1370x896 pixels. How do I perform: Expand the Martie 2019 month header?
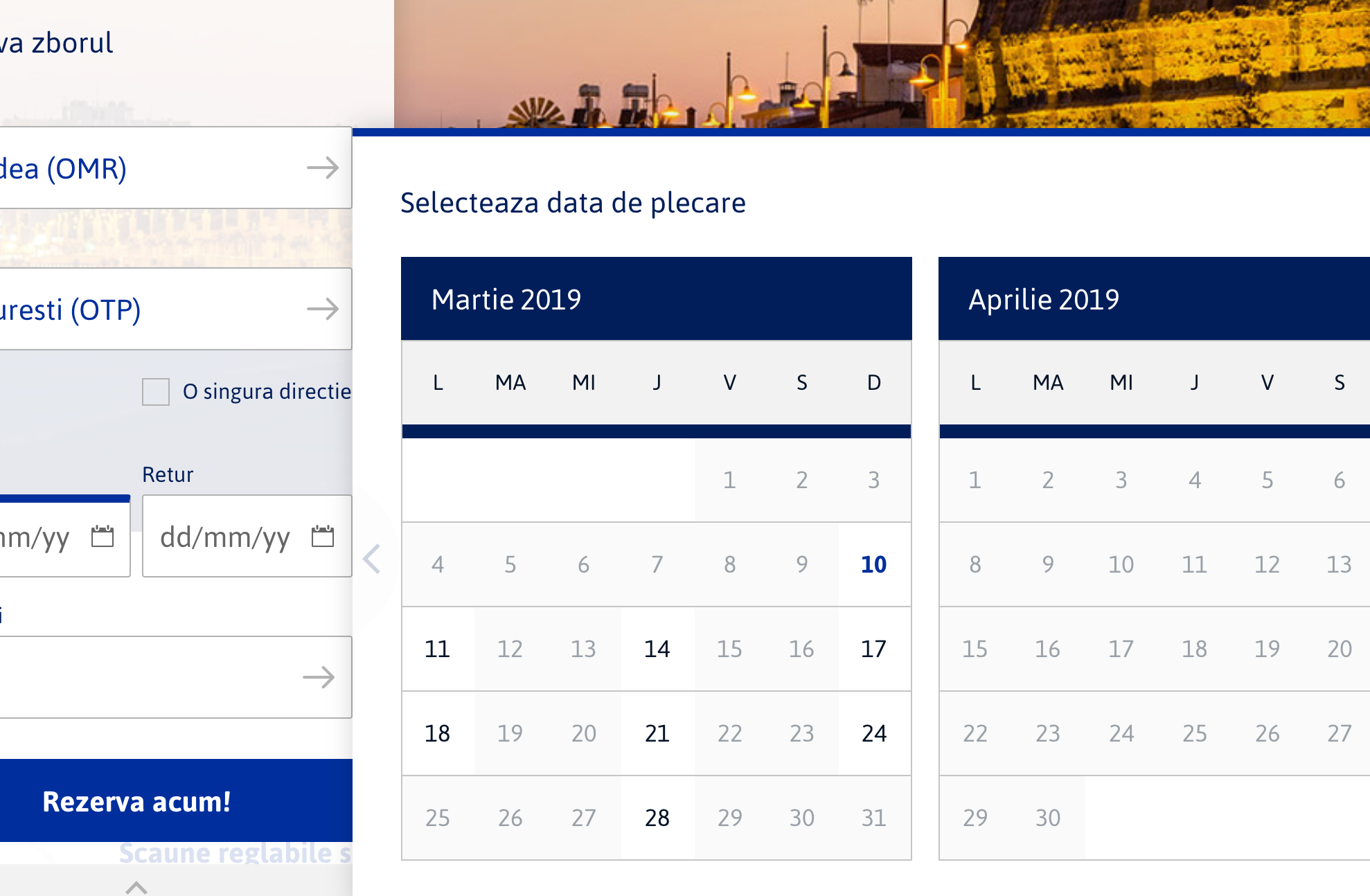click(x=506, y=299)
